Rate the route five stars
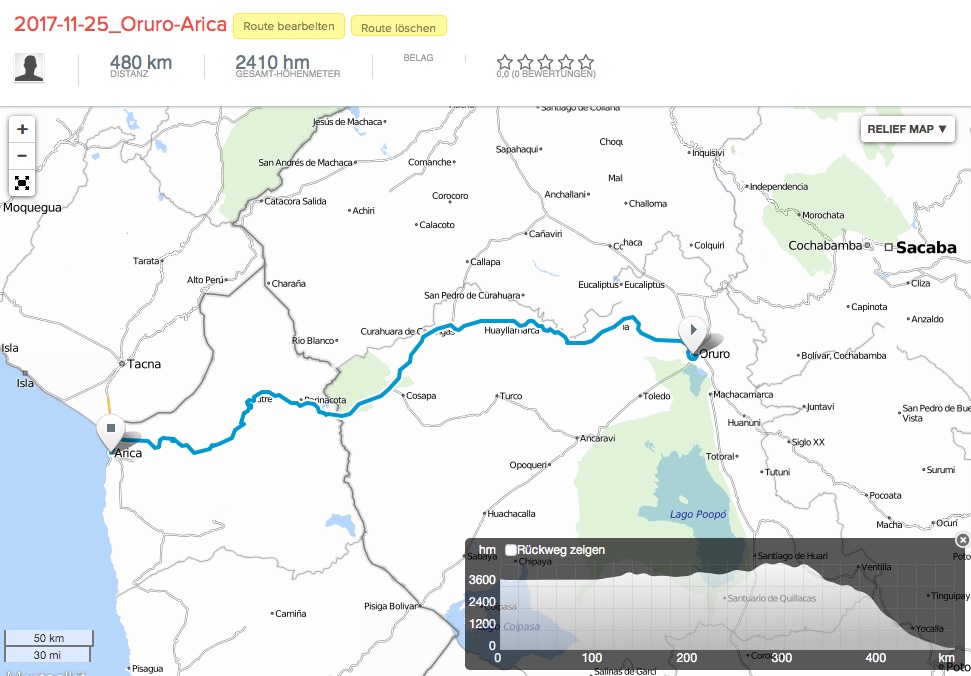Image resolution: width=971 pixels, height=676 pixels. [586, 62]
